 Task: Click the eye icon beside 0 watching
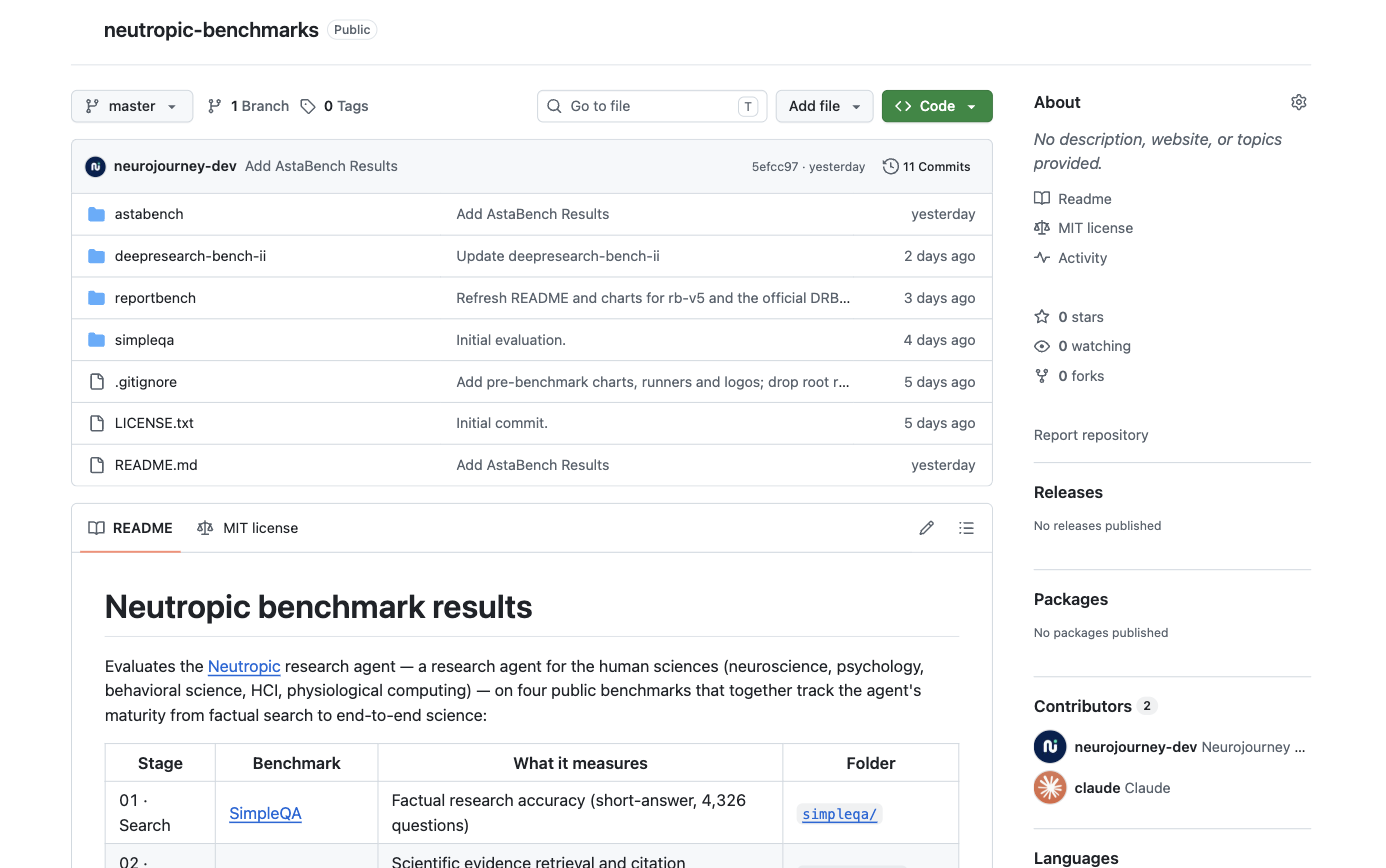coord(1042,346)
